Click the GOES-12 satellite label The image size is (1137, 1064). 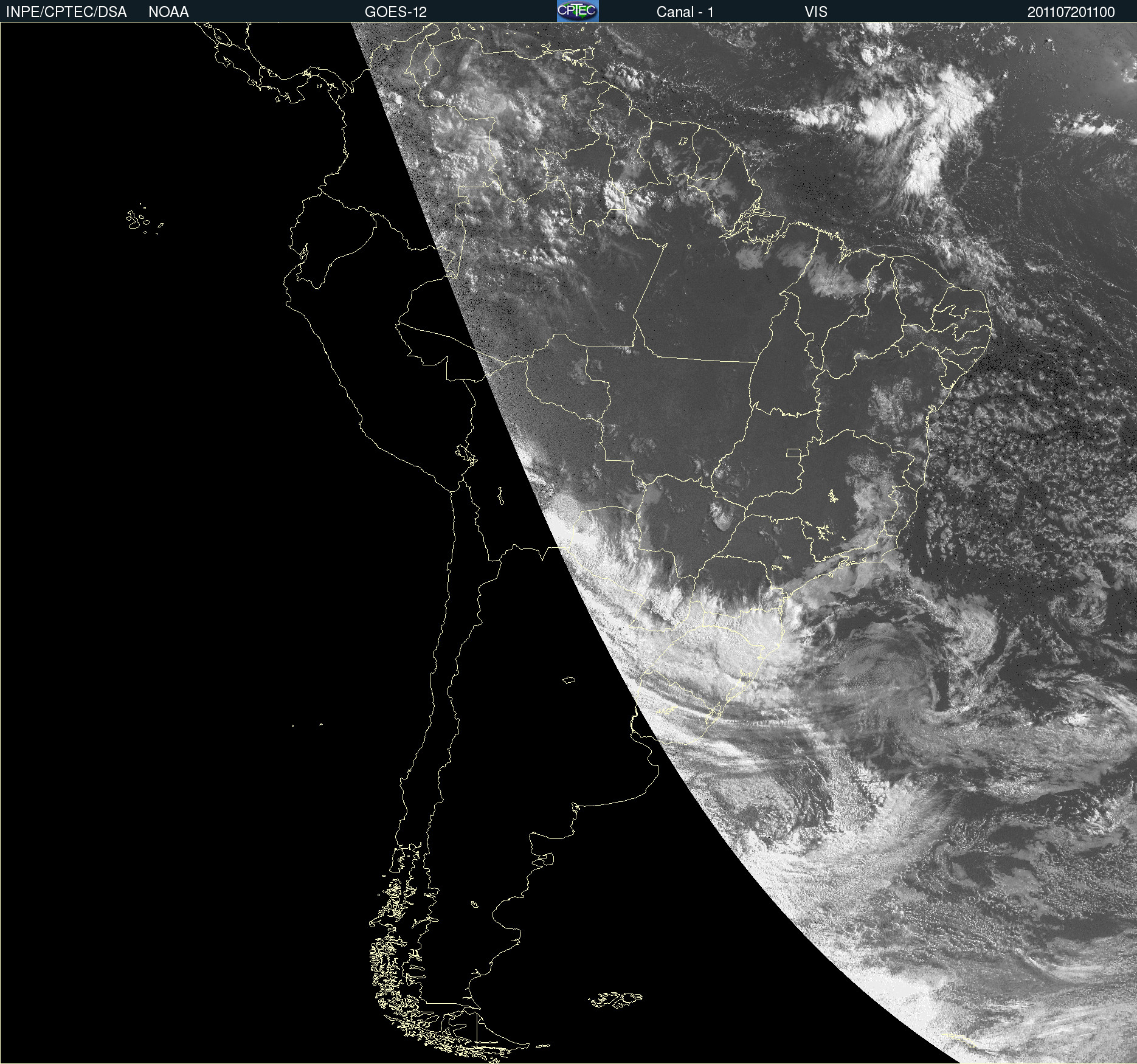(396, 12)
